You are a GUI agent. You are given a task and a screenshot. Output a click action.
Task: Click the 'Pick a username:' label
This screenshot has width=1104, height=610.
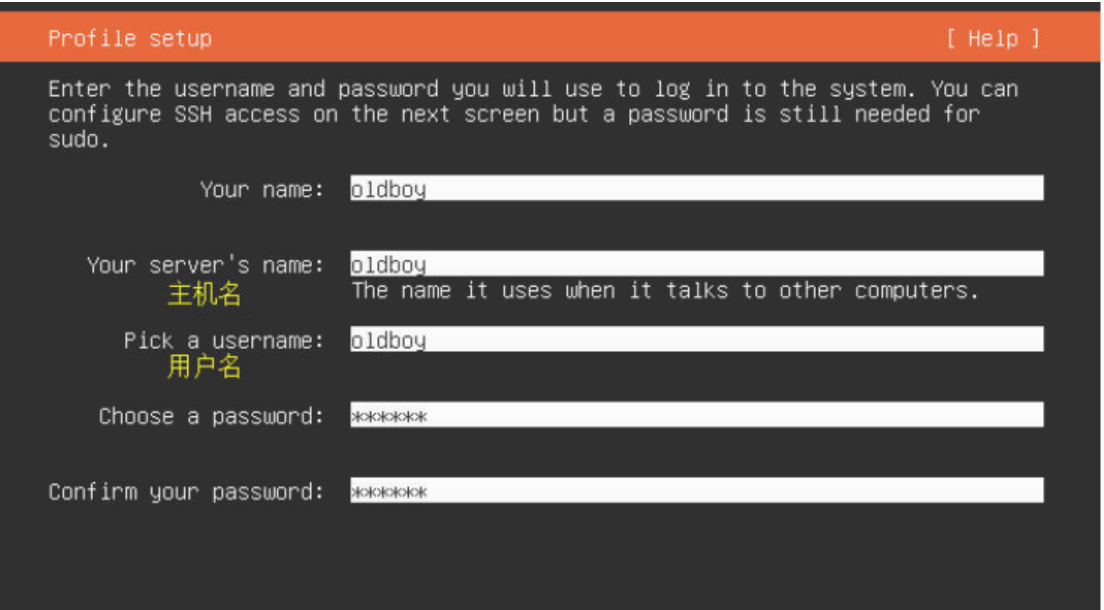click(x=224, y=341)
